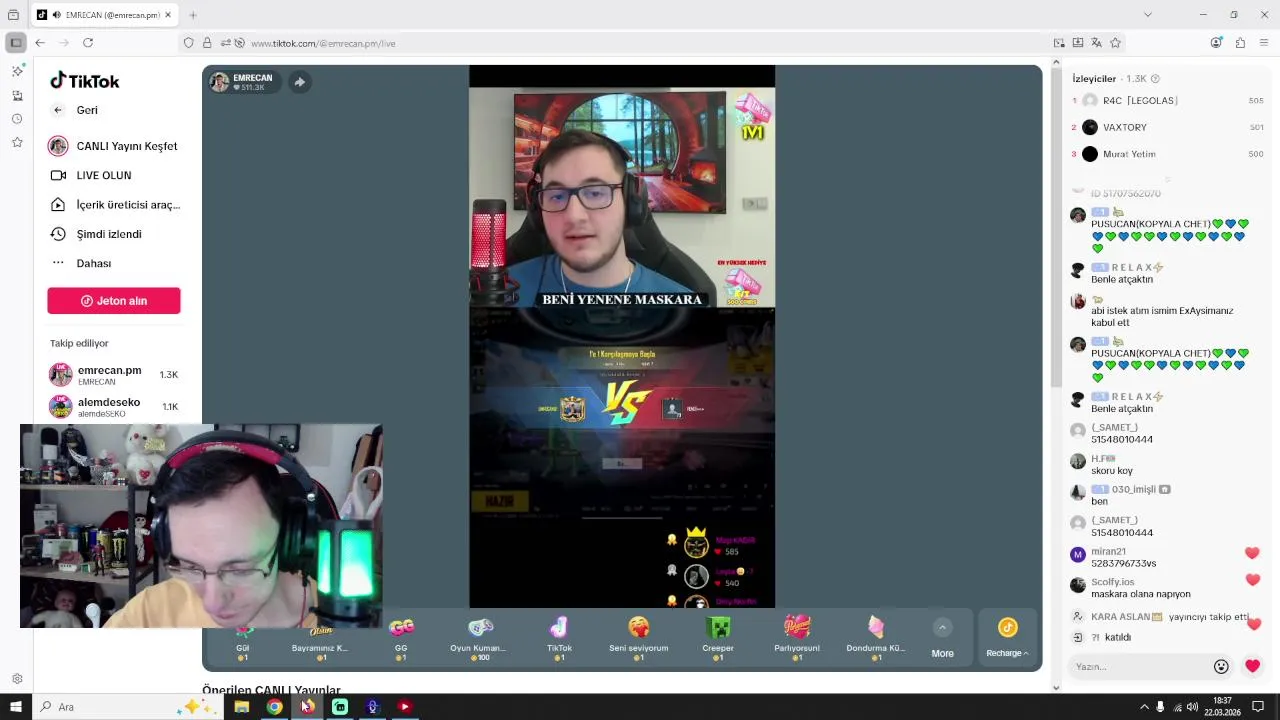Open the emoji picker in chat
This screenshot has width=1280, height=720.
tap(1221, 667)
